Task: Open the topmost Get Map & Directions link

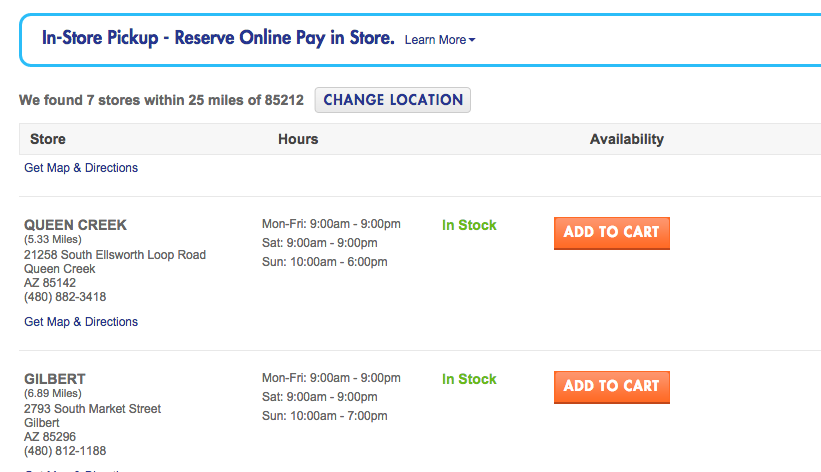Action: pyautogui.click(x=81, y=168)
